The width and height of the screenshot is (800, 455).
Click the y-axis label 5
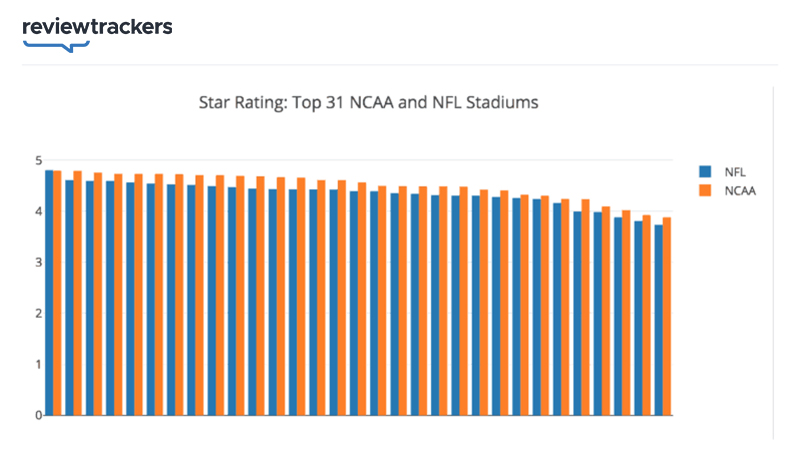(37, 161)
